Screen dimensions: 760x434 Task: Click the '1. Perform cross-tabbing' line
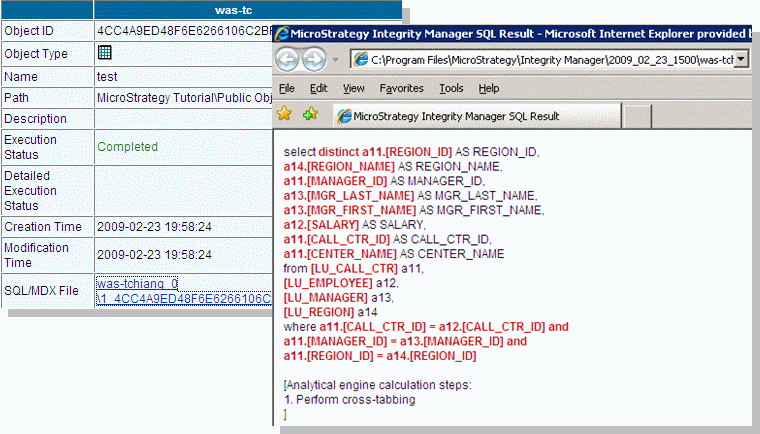coord(350,400)
